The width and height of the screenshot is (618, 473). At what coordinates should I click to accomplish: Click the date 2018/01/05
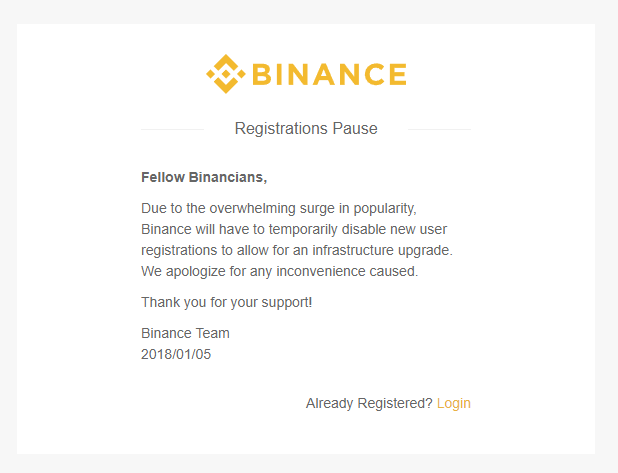[176, 354]
